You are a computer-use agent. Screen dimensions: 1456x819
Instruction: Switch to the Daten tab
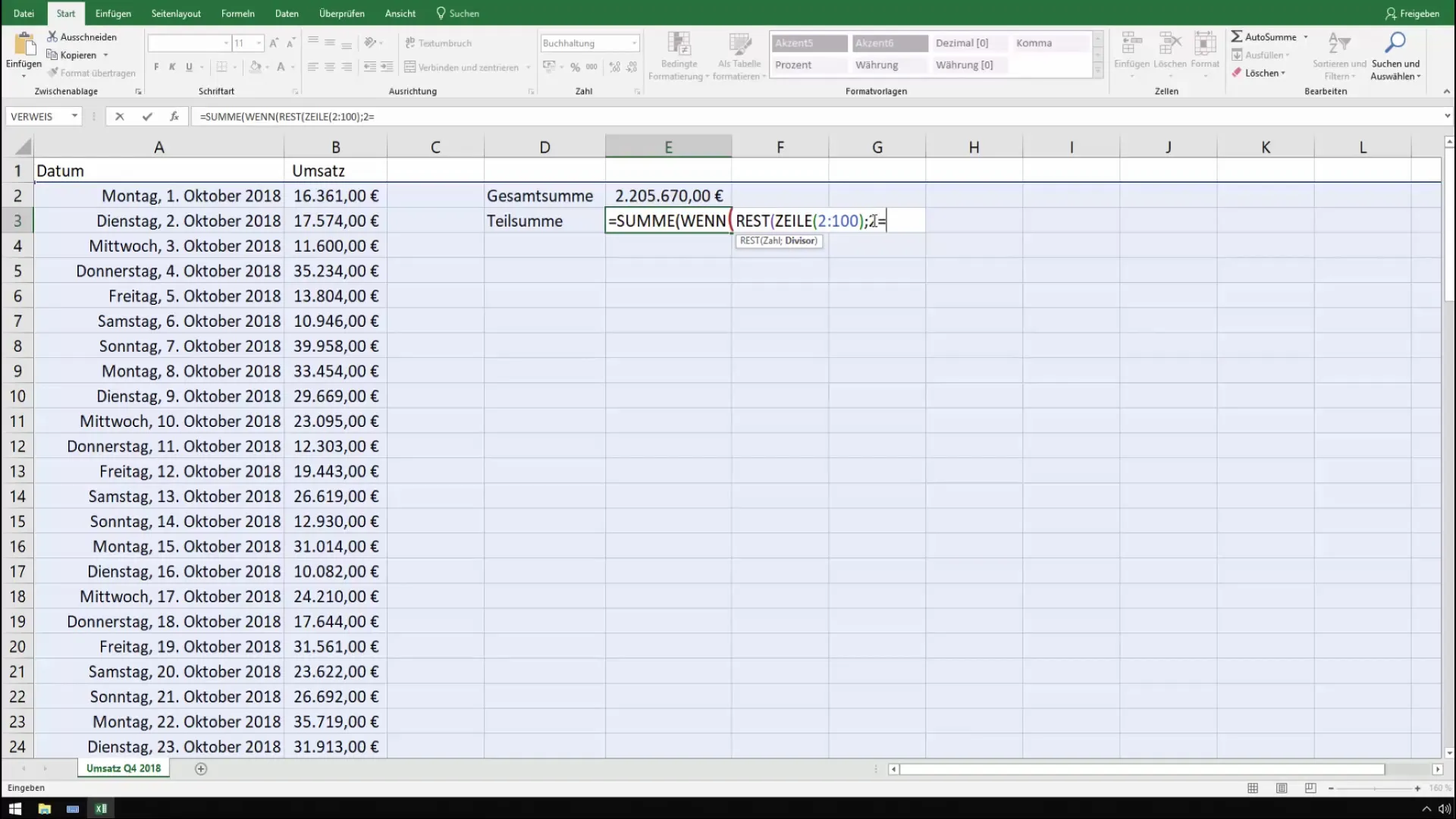tap(287, 13)
